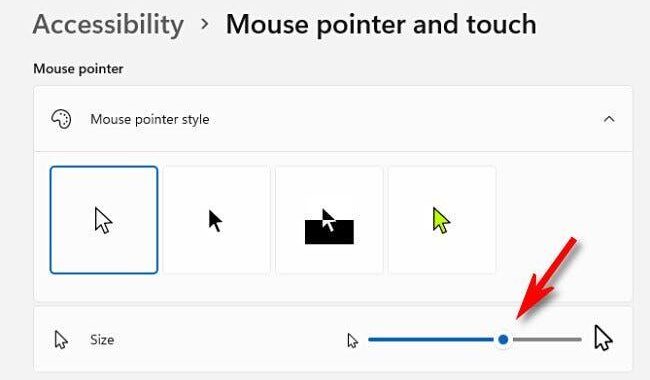Click the Size label text
Image resolution: width=650 pixels, height=380 pixels.
coord(102,340)
